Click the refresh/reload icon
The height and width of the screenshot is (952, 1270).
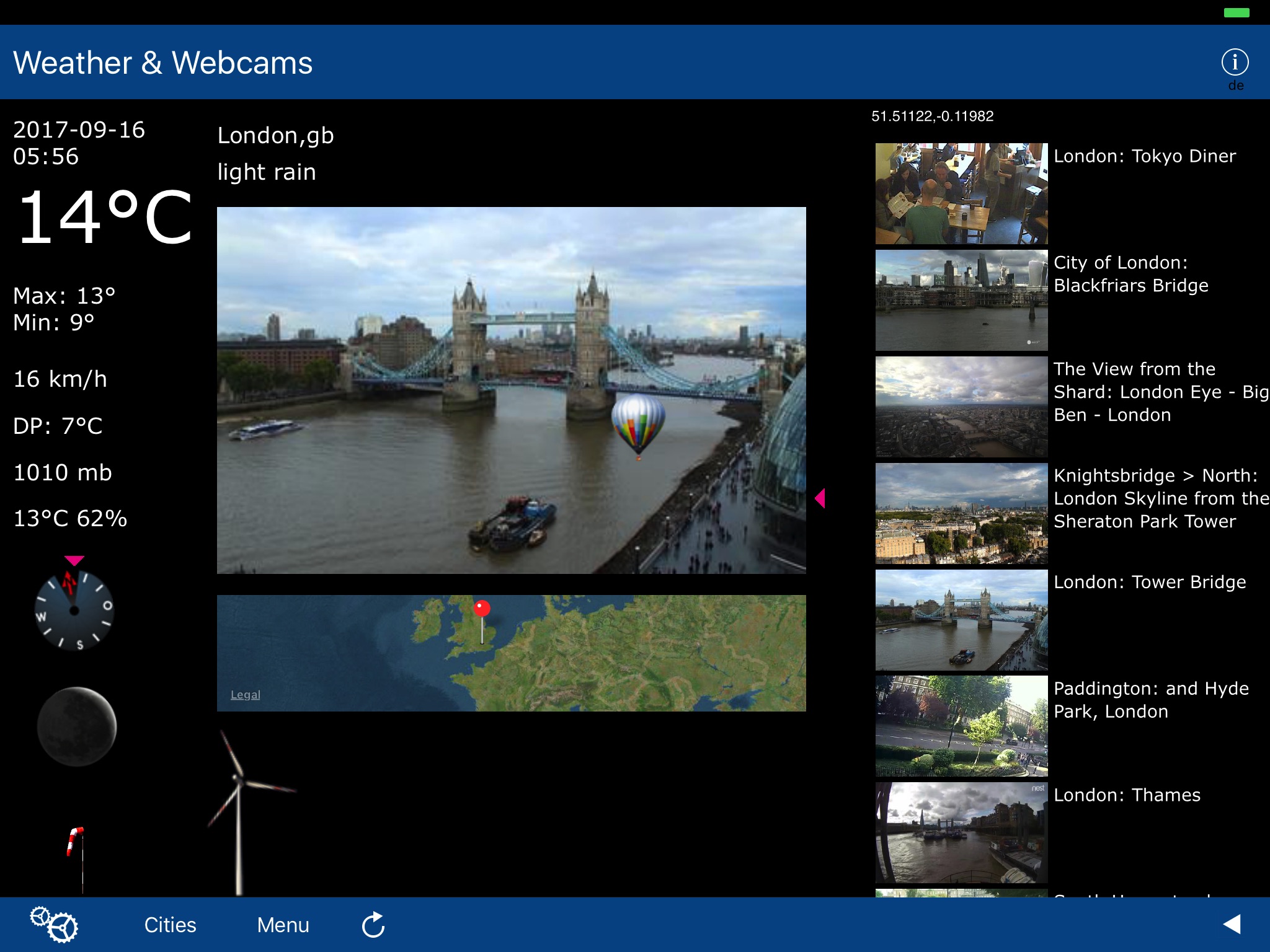pos(373,923)
